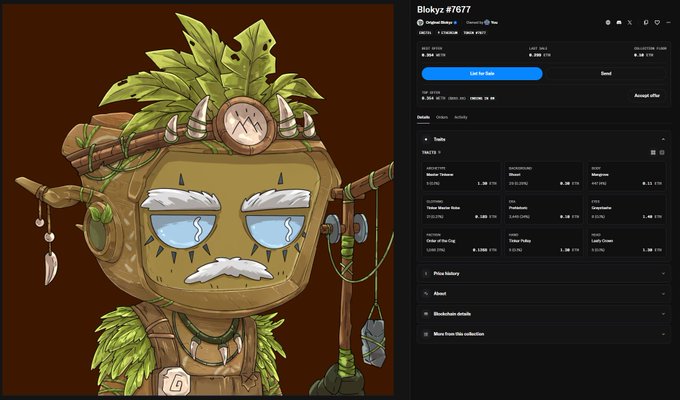The height and width of the screenshot is (400, 680).
Task: Click the Send button
Action: tap(606, 73)
